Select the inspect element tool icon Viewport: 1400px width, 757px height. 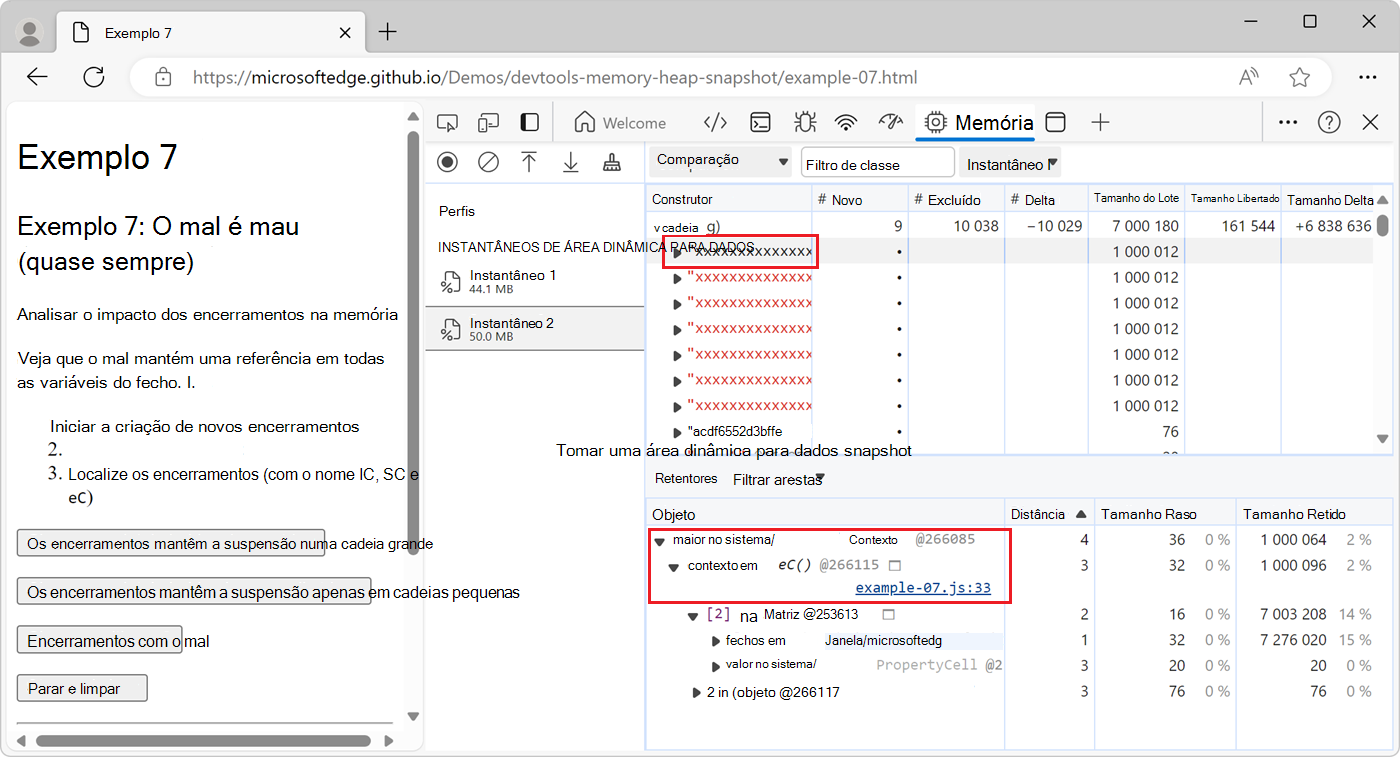(447, 123)
